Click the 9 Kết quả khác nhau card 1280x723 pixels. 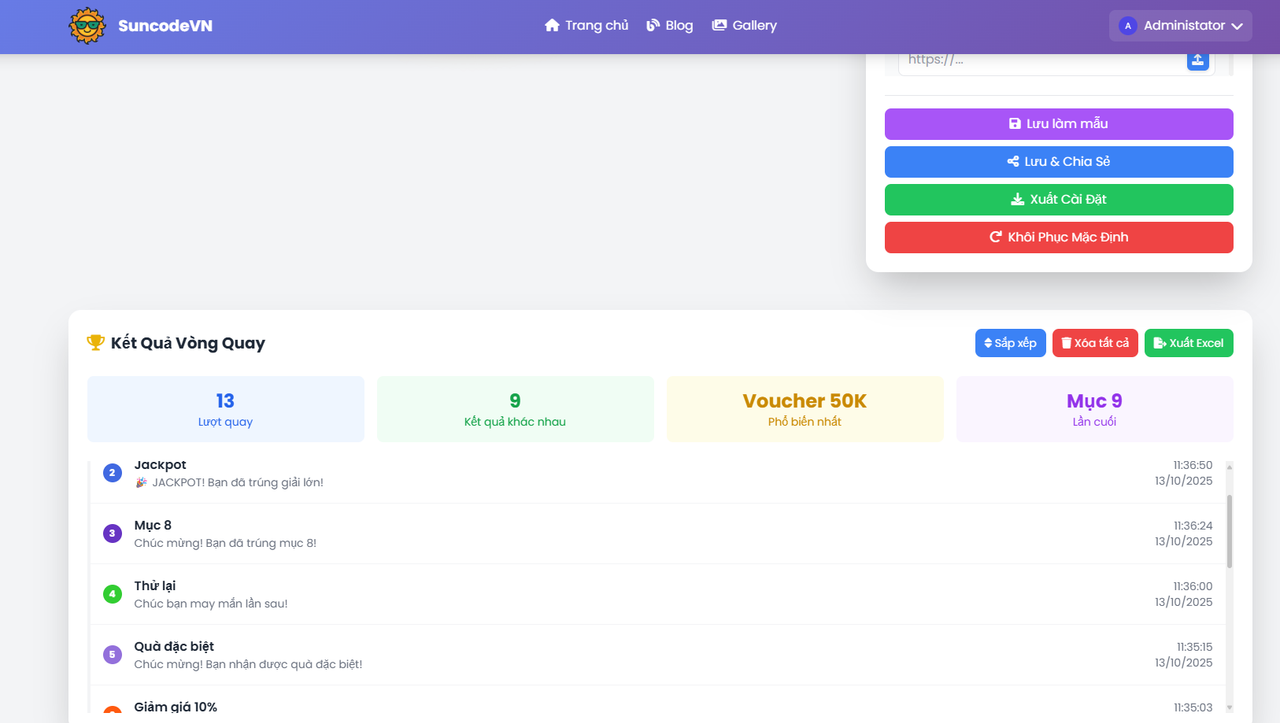[x=515, y=409]
